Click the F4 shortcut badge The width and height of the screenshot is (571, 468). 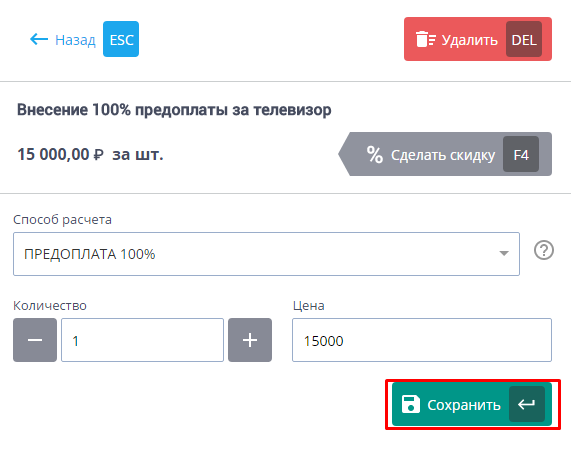tap(521, 154)
